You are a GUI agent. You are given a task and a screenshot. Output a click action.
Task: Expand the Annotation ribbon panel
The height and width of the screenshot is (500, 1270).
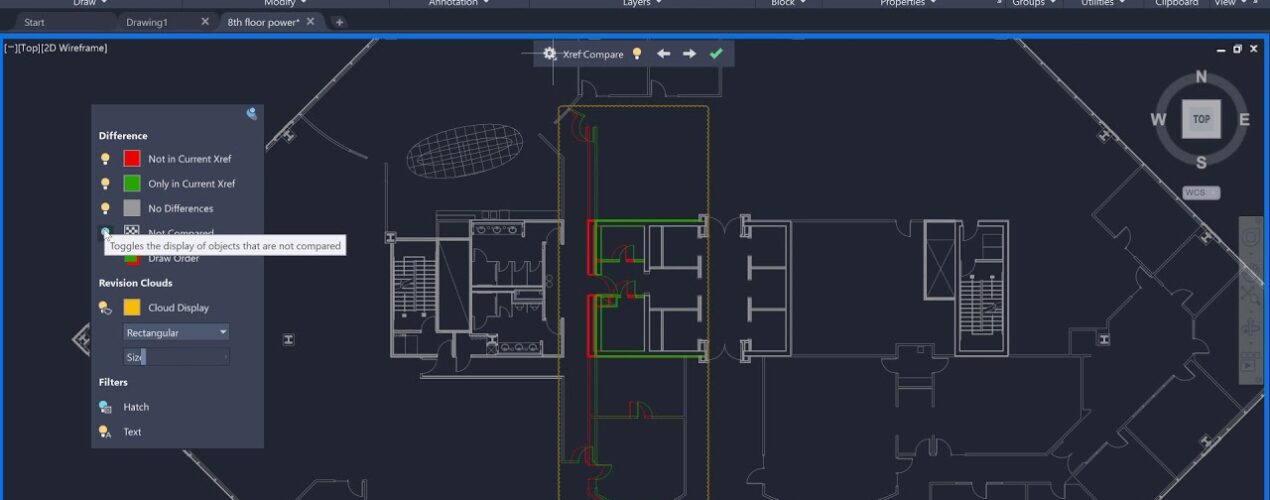tap(459, 4)
